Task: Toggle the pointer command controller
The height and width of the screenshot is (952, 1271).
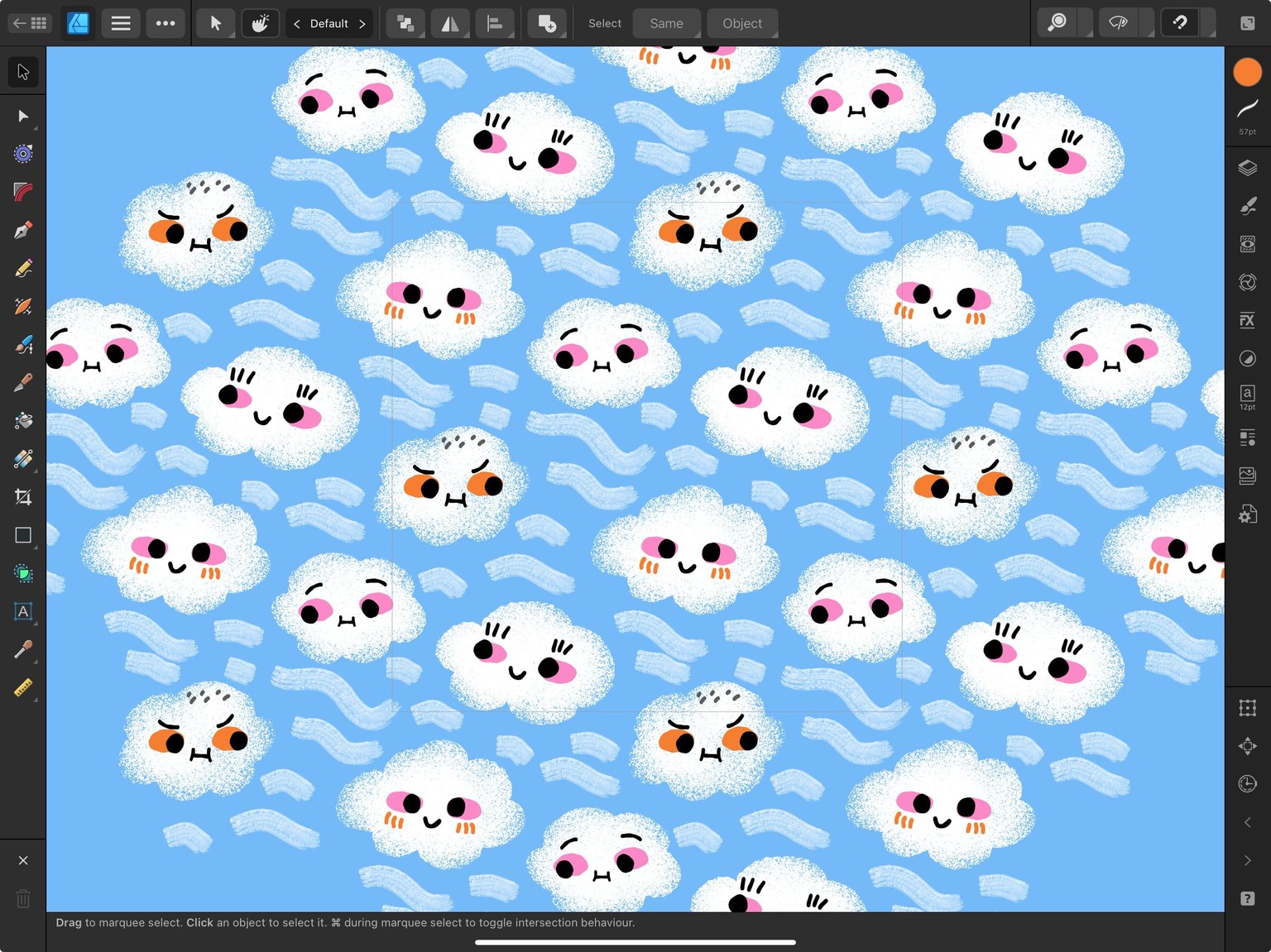Action: coord(216,23)
